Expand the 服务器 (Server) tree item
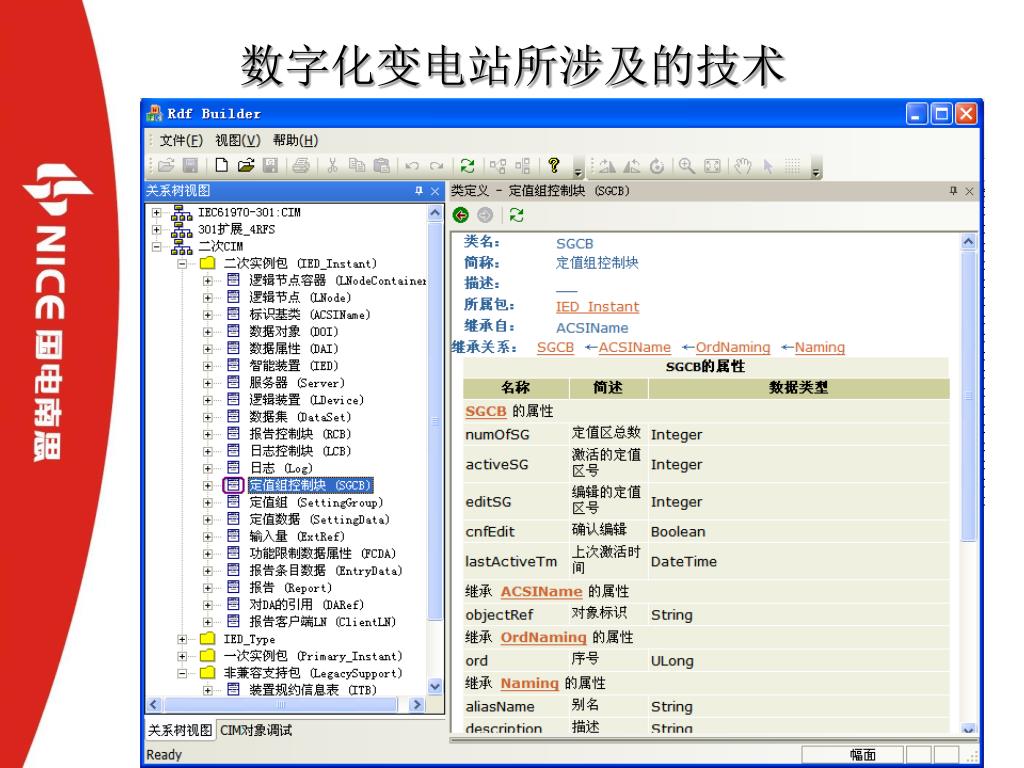The width and height of the screenshot is (1024, 768). click(208, 383)
